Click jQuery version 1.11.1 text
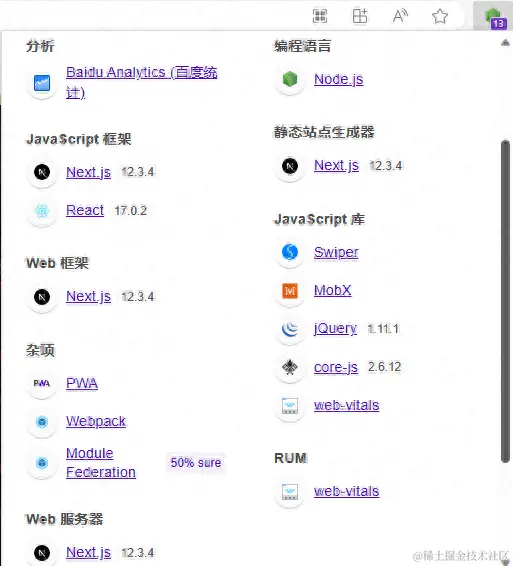The width and height of the screenshot is (513, 566). coord(383,329)
